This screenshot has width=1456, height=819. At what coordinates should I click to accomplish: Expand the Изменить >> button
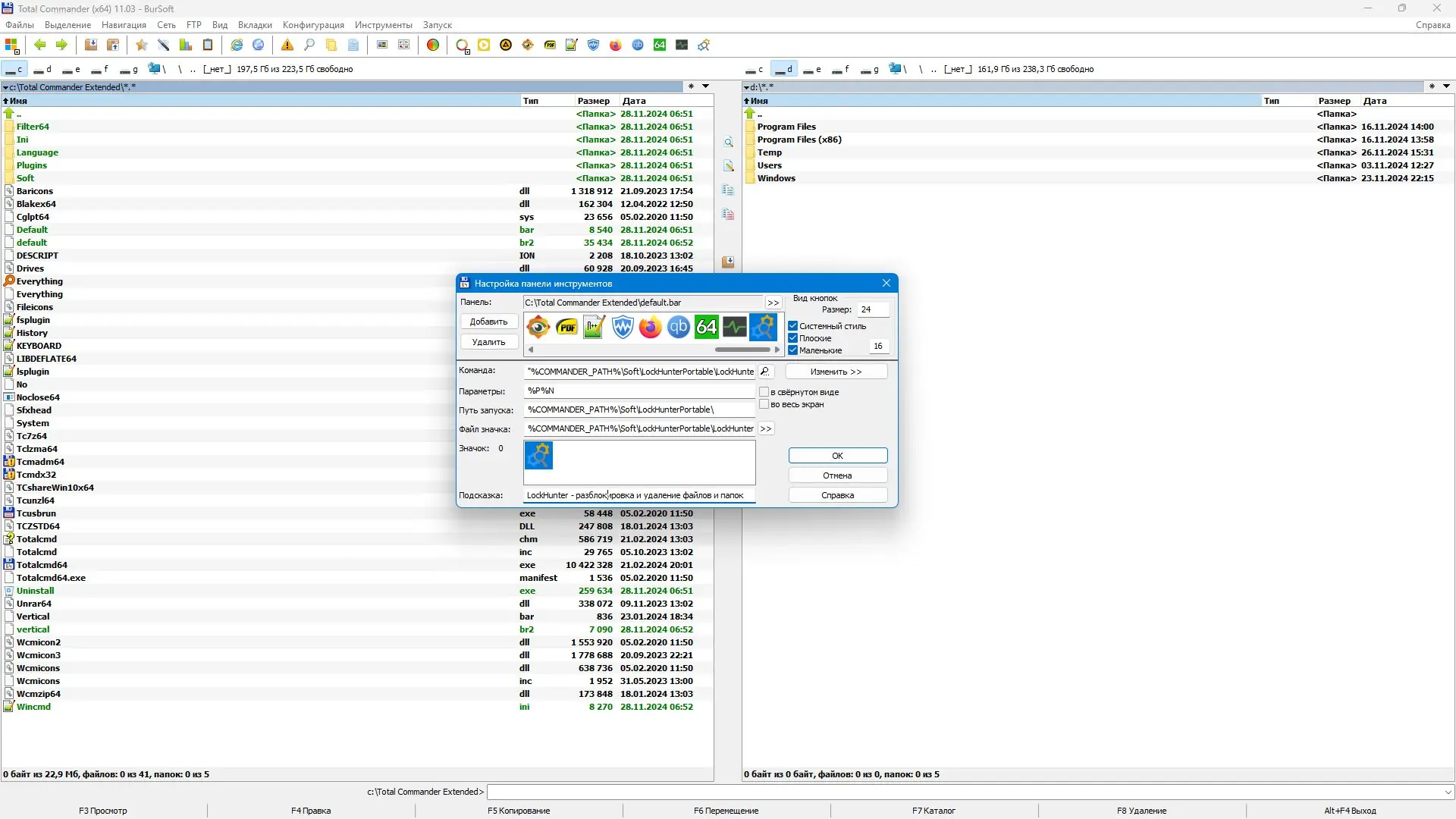click(x=836, y=372)
